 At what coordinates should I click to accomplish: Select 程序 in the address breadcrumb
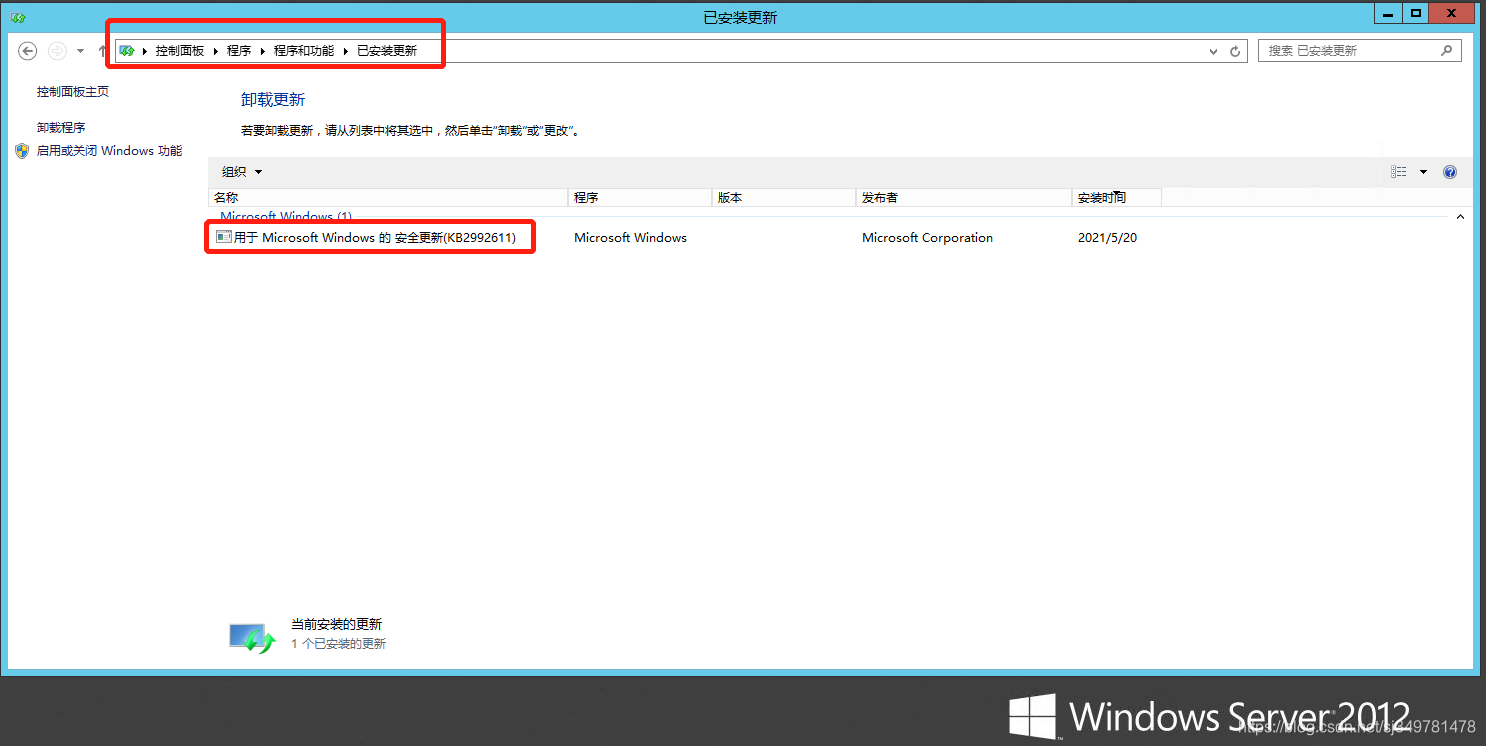tap(239, 51)
